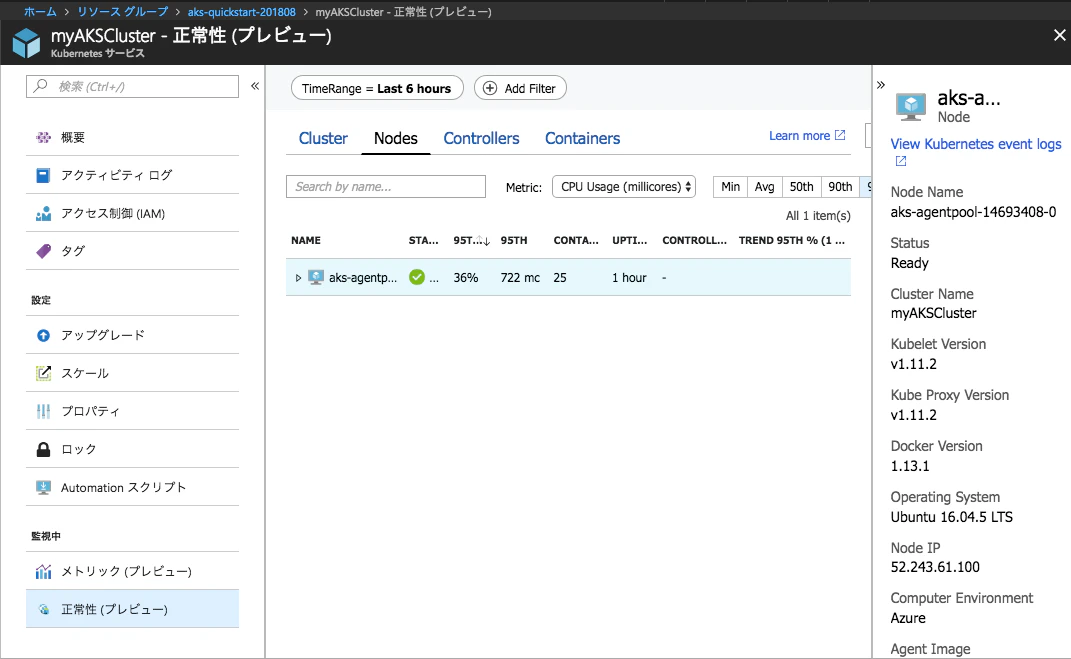Select the 50th percentile toggle
Image resolution: width=1071 pixels, height=659 pixels.
click(801, 186)
